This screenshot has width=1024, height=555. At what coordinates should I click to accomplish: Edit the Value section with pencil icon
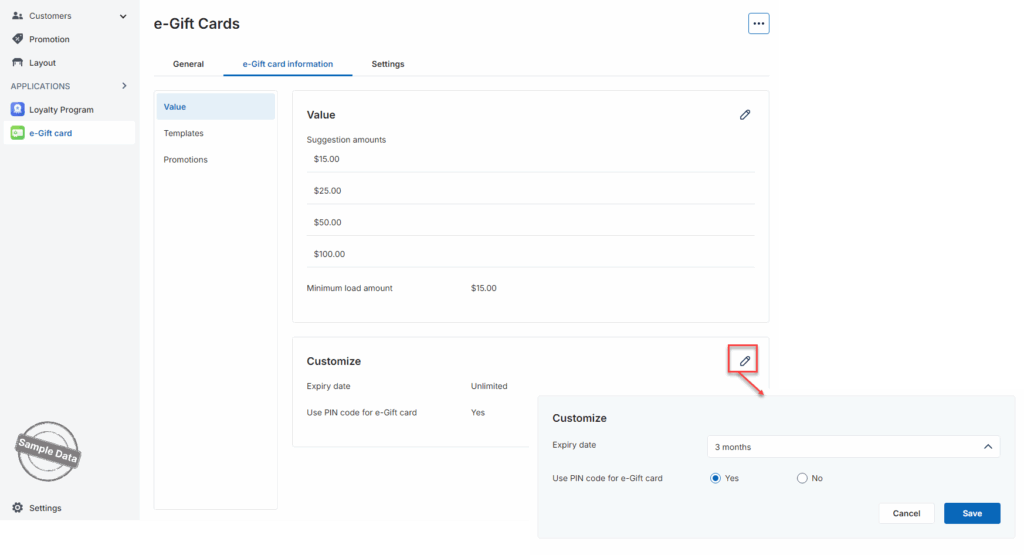745,115
